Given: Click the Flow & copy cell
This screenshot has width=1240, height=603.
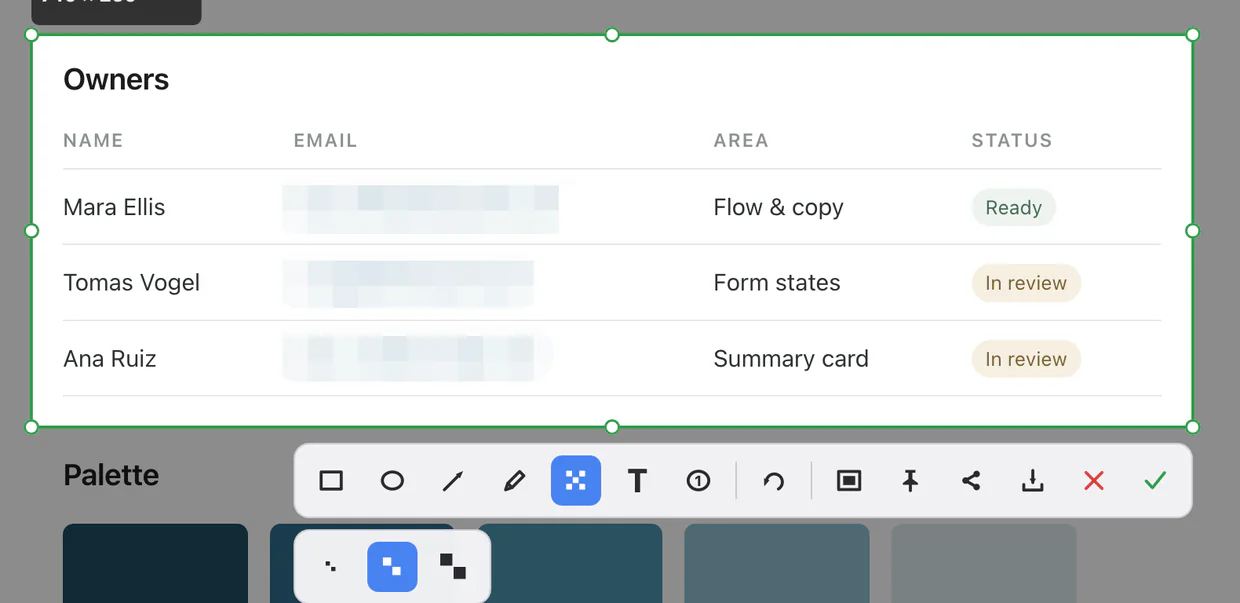Looking at the screenshot, I should click(x=778, y=207).
